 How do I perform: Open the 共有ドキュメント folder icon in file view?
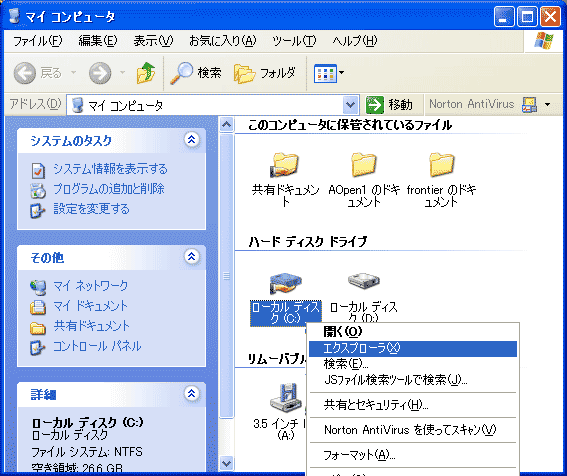pyautogui.click(x=285, y=165)
